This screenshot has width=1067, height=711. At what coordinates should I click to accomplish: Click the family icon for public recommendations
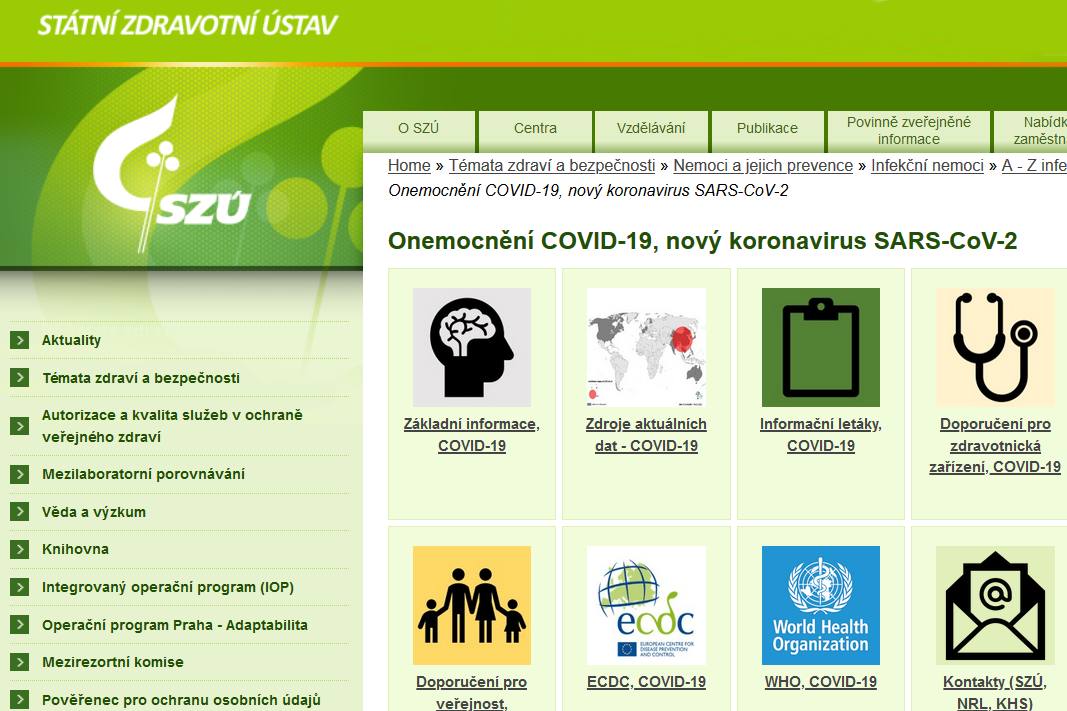[471, 605]
